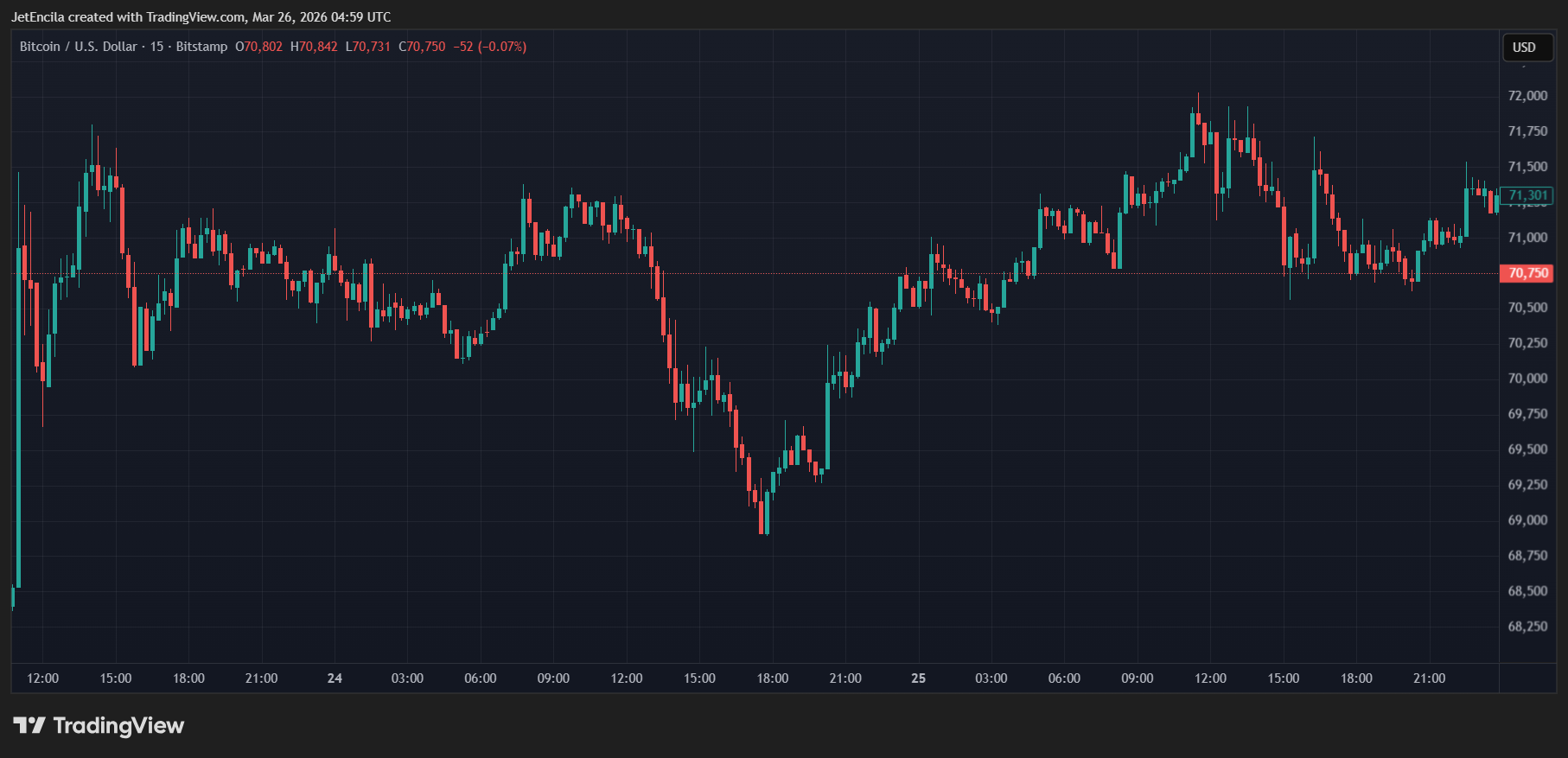Click the −52 (−0.07%) change value
Screen dimensions: 1568x758
(x=490, y=47)
